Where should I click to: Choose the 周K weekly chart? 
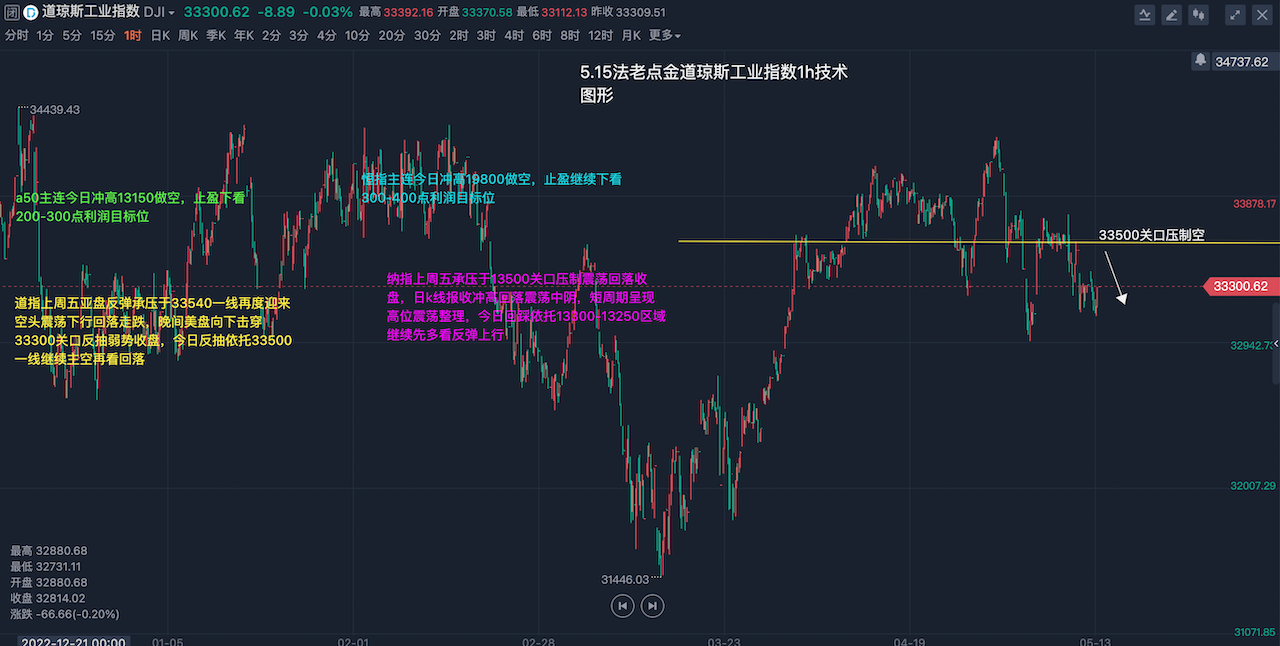[188, 35]
